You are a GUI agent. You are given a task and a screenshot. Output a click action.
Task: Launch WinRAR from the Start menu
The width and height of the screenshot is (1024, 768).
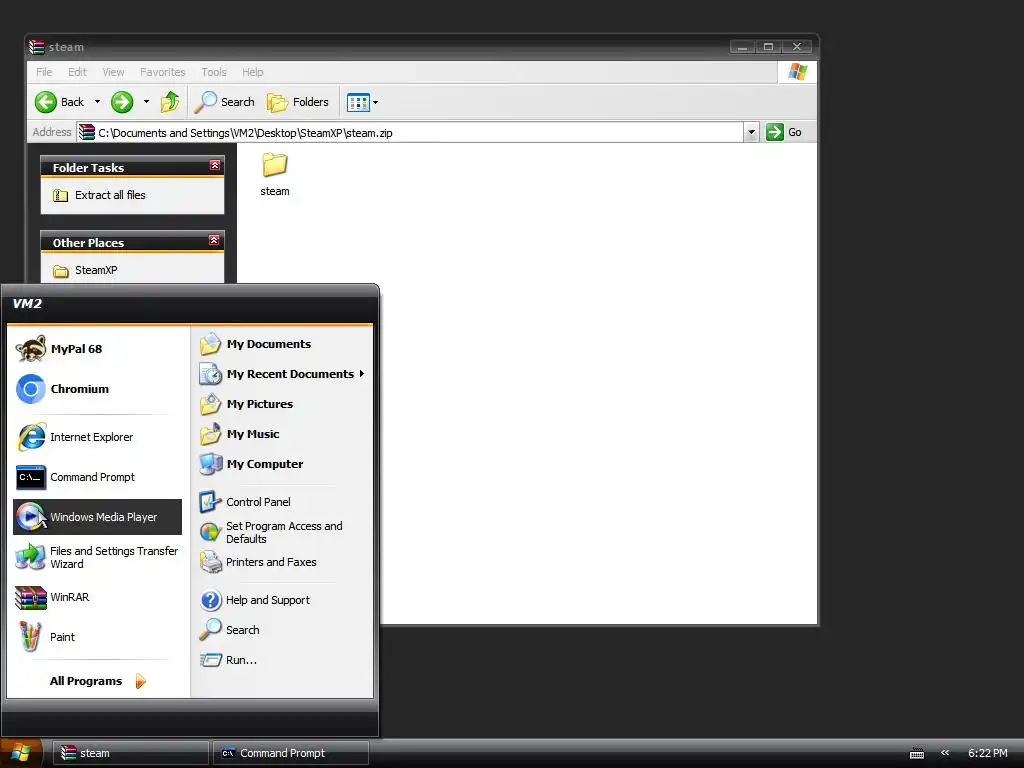point(97,597)
